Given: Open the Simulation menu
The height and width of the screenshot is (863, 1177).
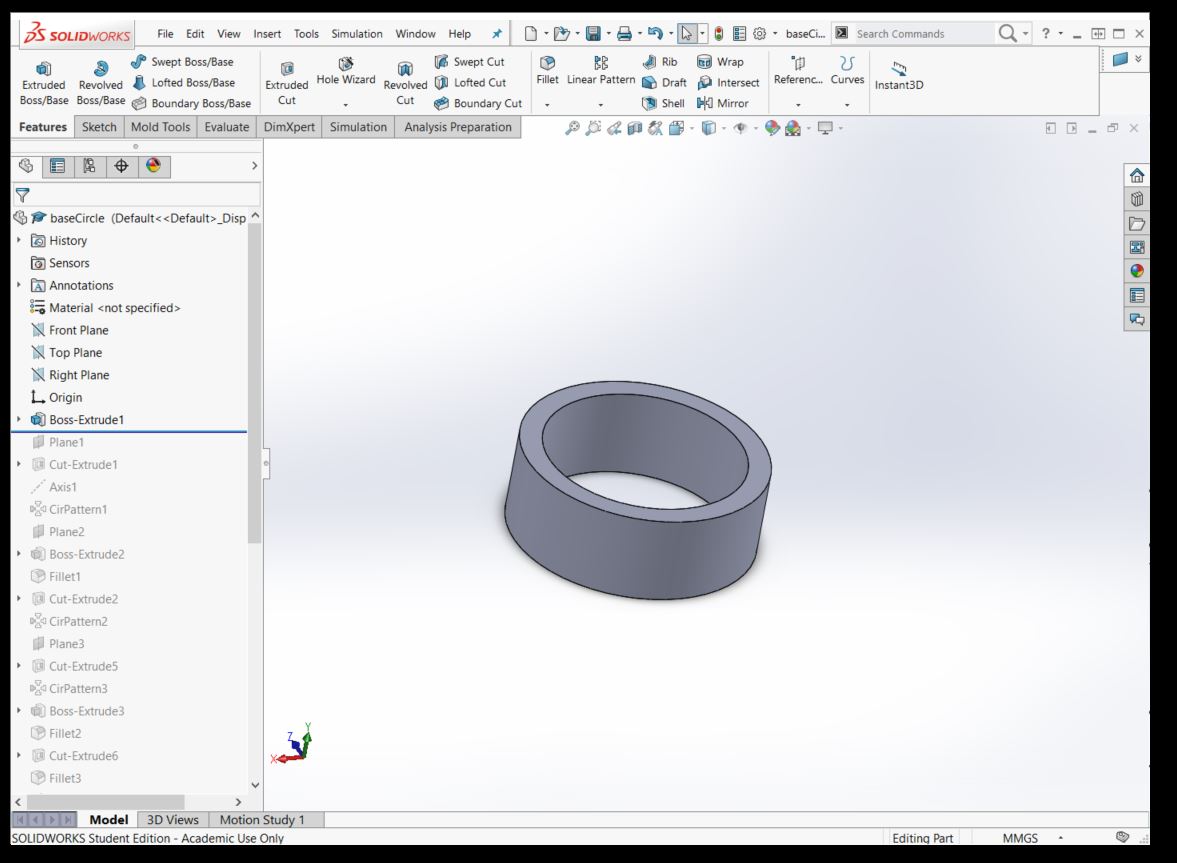Looking at the screenshot, I should coord(357,34).
